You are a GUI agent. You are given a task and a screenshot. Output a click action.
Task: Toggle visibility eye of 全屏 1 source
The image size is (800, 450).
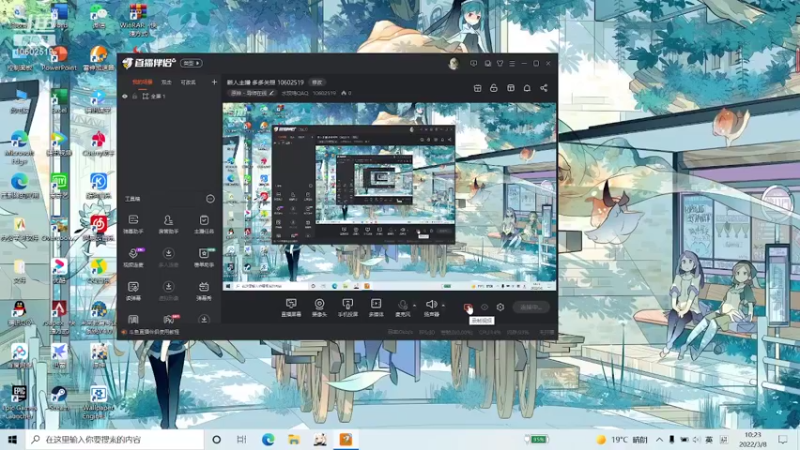(125, 96)
